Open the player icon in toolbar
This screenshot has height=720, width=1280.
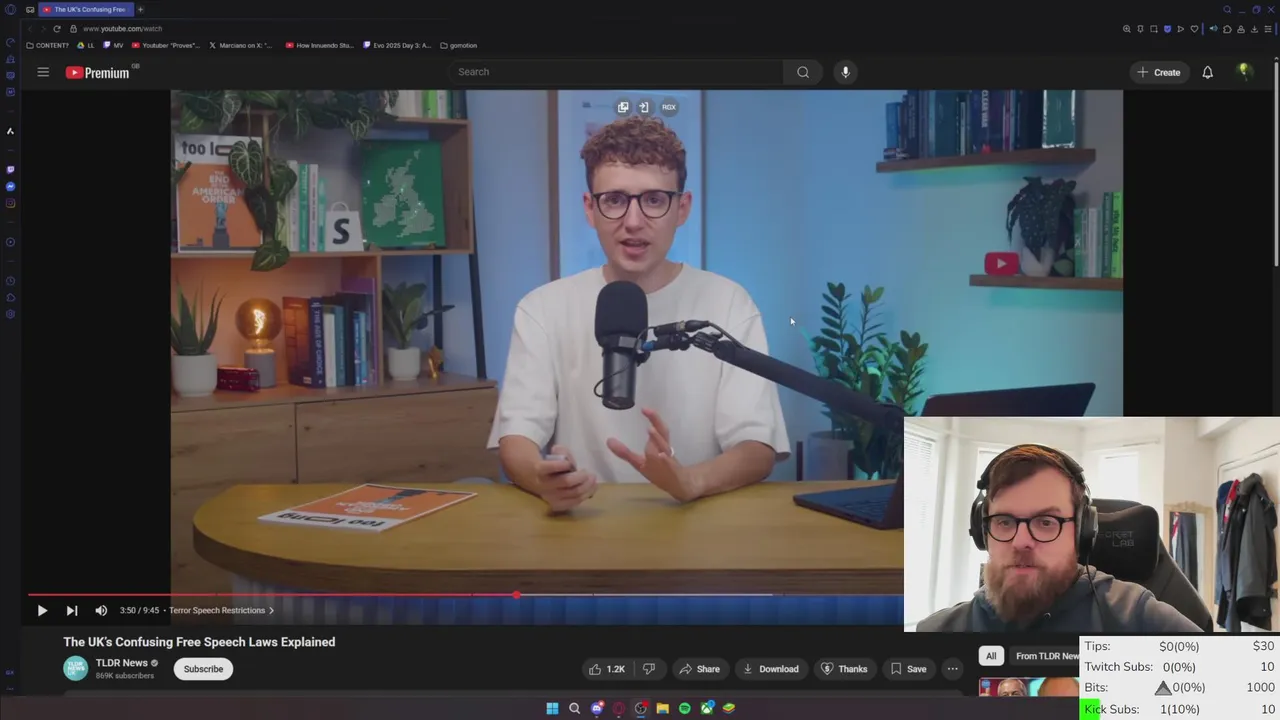[x=1180, y=29]
